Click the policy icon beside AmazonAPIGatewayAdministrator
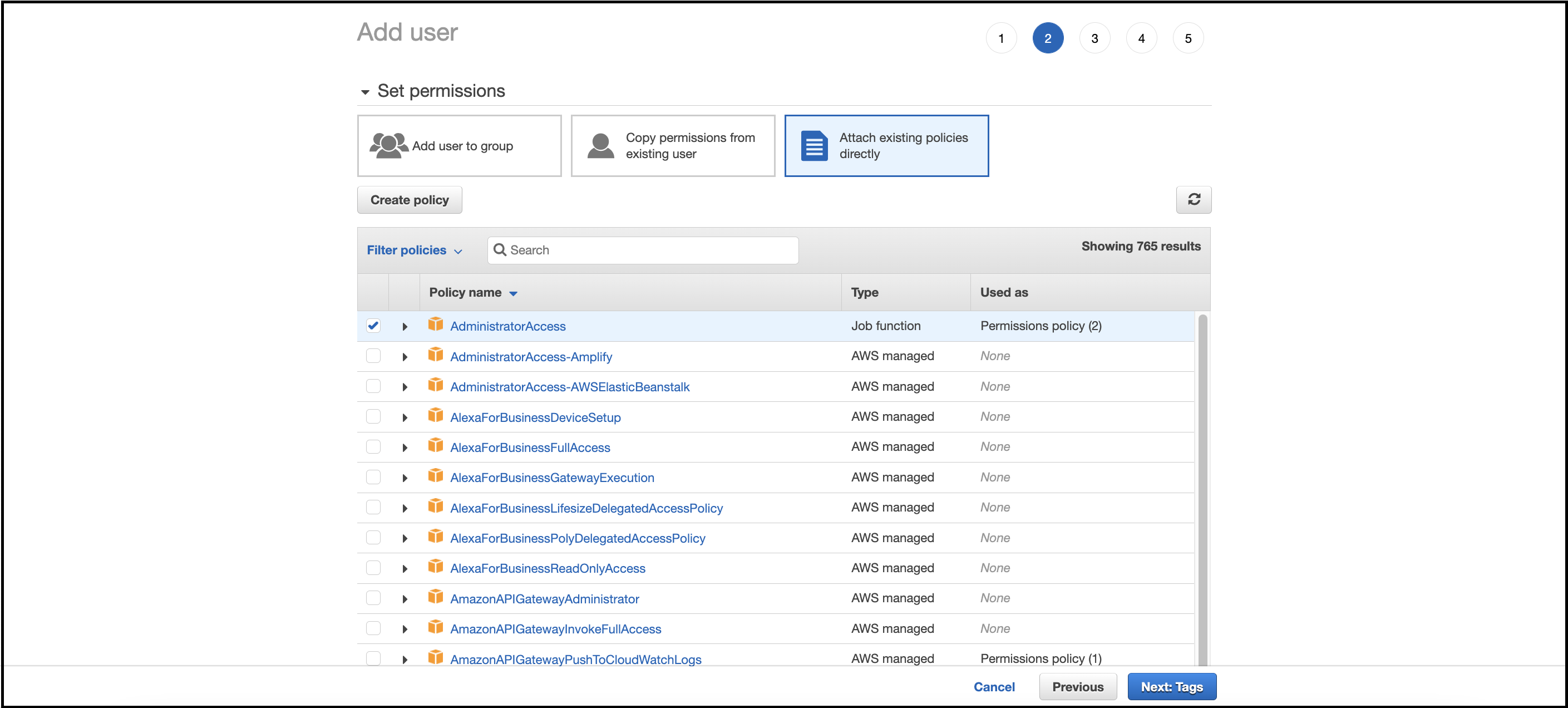 435,597
